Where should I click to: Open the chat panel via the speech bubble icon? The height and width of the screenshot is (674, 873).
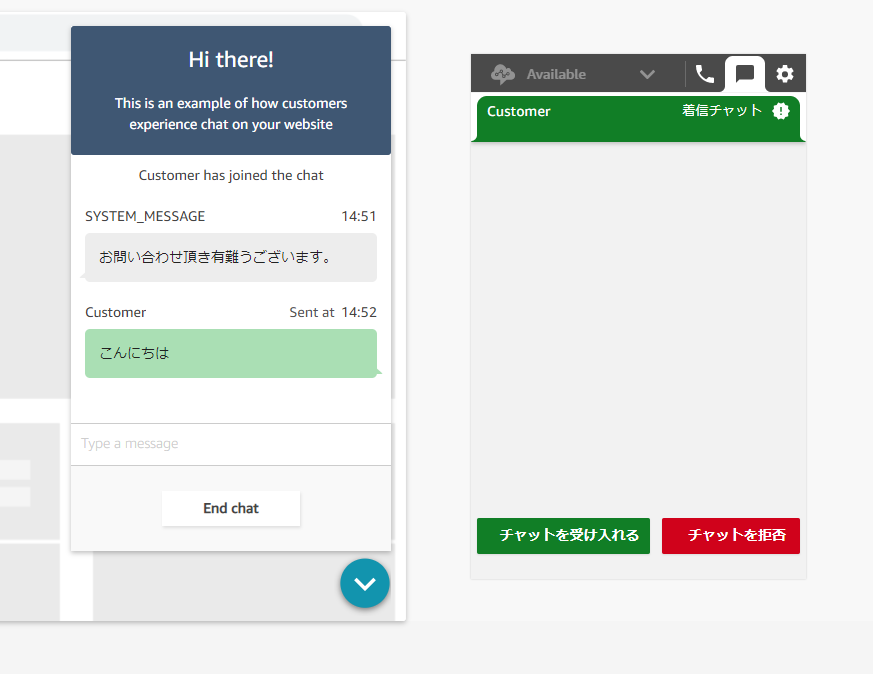pyautogui.click(x=744, y=73)
